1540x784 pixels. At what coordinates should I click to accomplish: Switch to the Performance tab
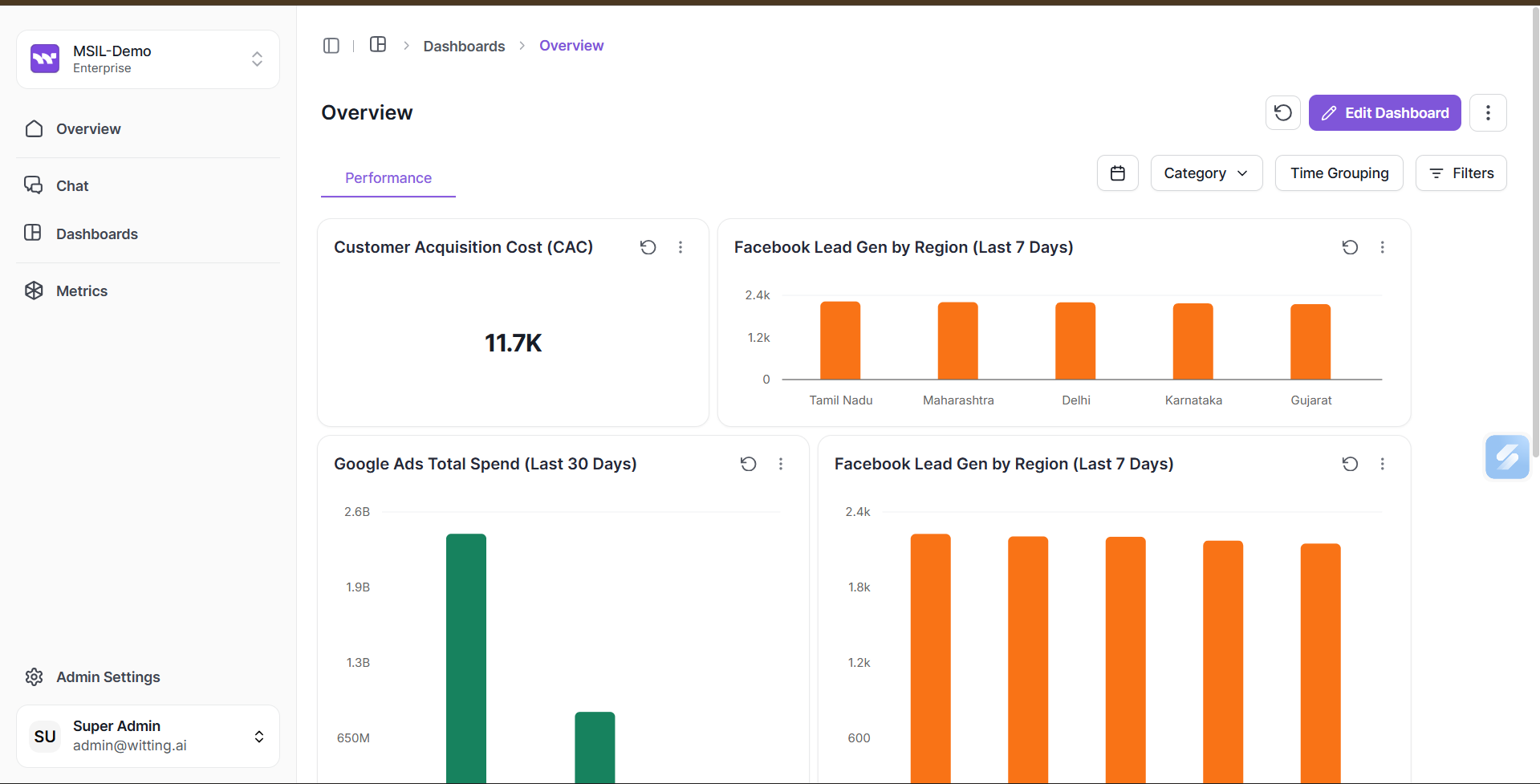(x=388, y=178)
